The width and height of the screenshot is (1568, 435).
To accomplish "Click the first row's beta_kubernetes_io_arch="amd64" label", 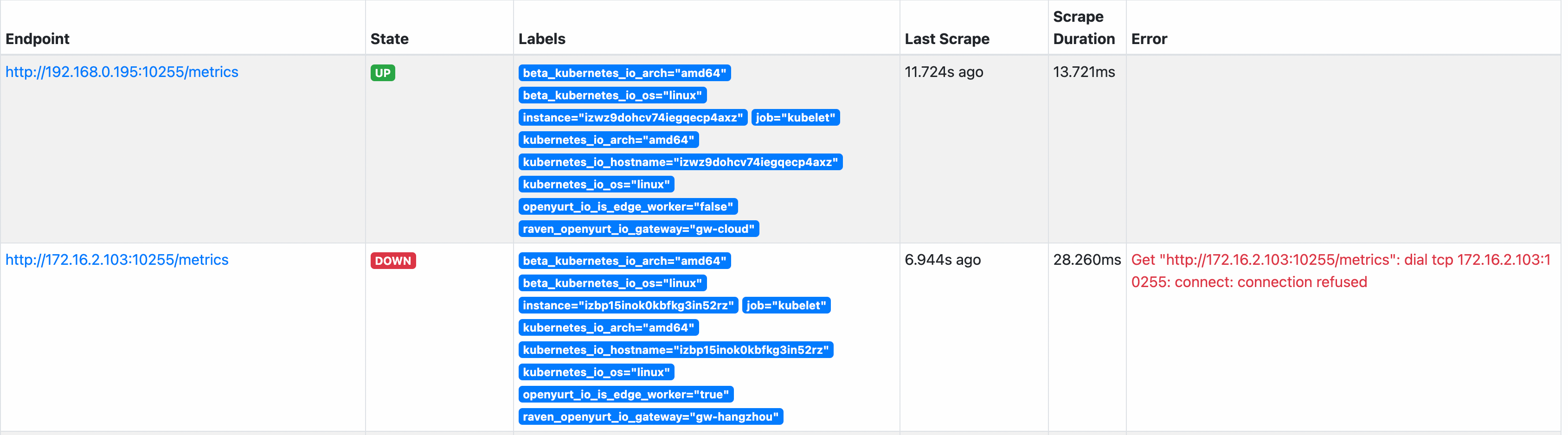I will [x=624, y=73].
